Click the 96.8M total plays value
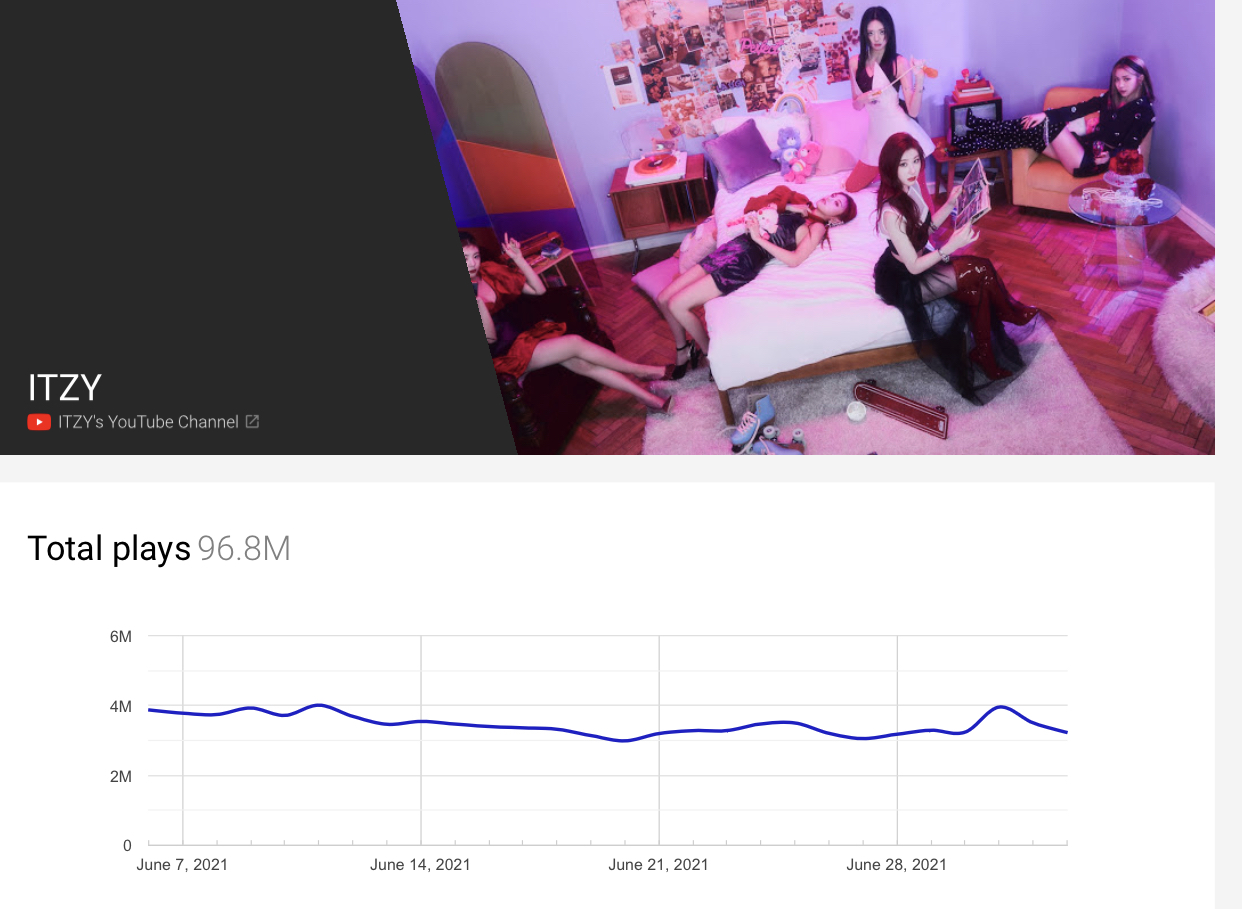Image resolution: width=1242 pixels, height=909 pixels. (244, 548)
